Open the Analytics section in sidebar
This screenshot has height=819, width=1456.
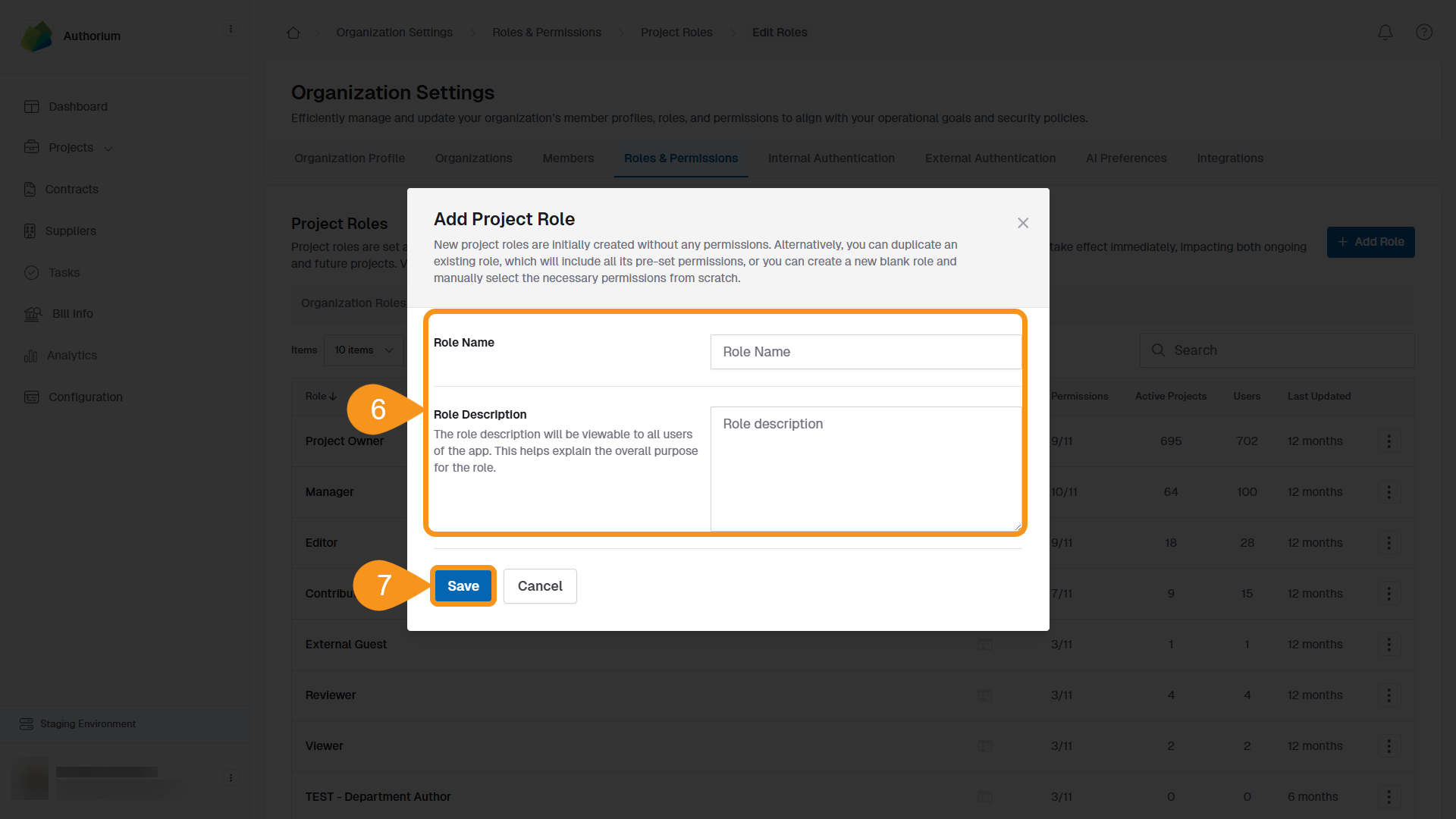click(x=72, y=355)
